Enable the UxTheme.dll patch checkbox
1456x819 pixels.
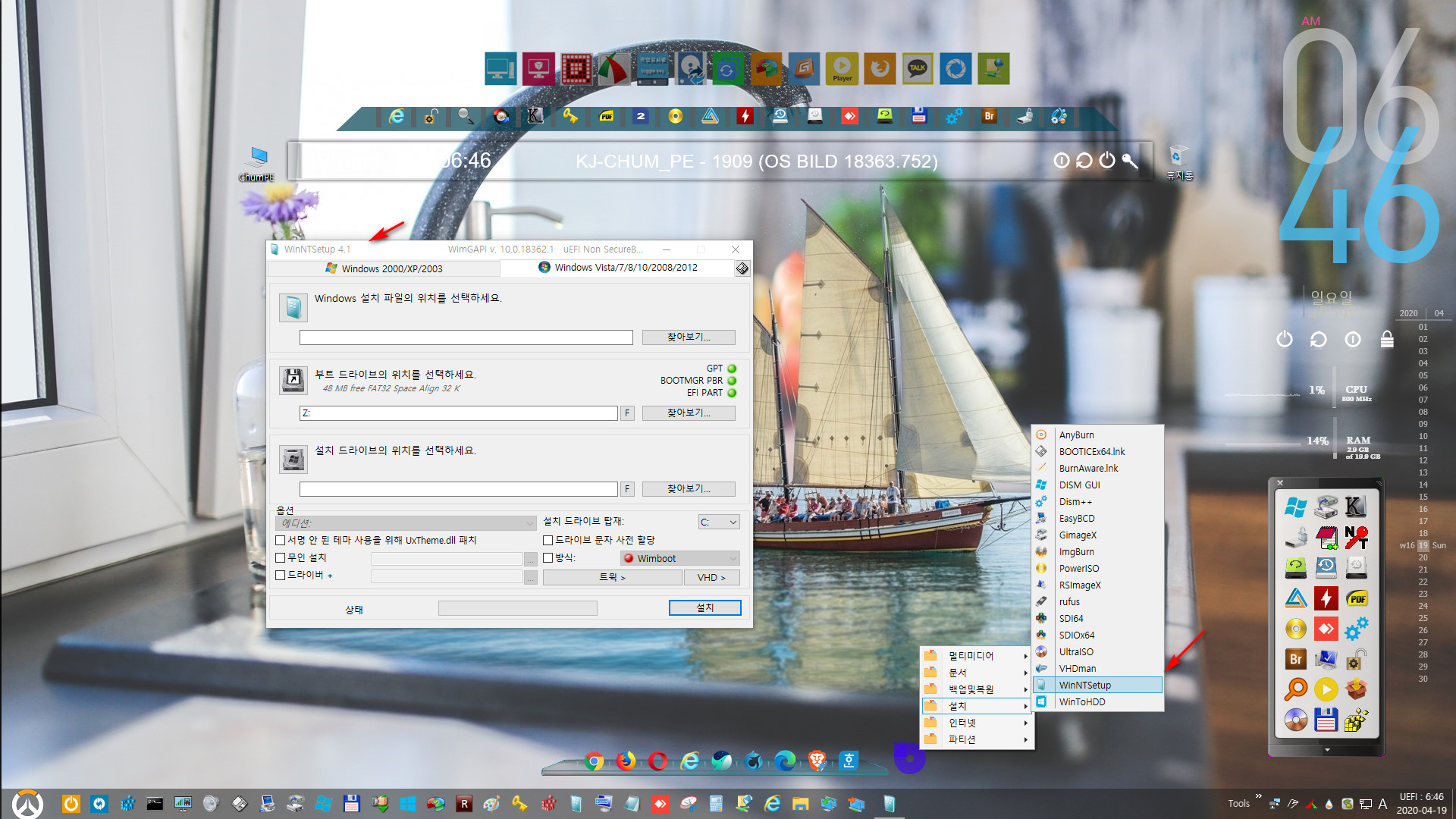(x=281, y=541)
